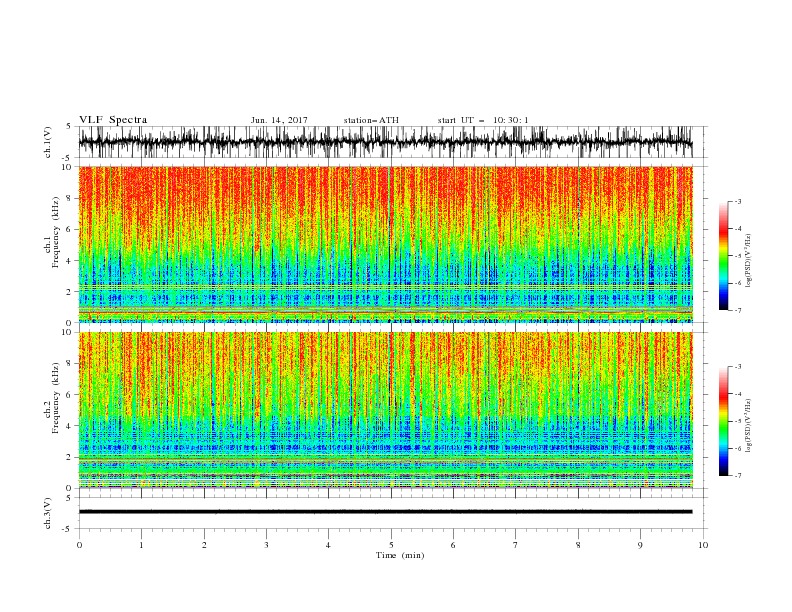Click the flat ch.3 voltage trace
This screenshot has width=792, height=612.
point(386,512)
